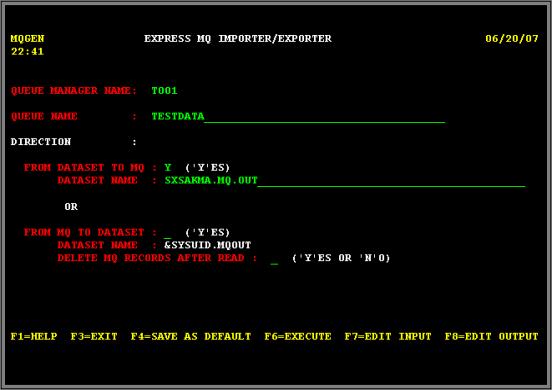Click the 06/20/07 date display
Viewport: 552px width, 390px height.
click(x=512, y=39)
